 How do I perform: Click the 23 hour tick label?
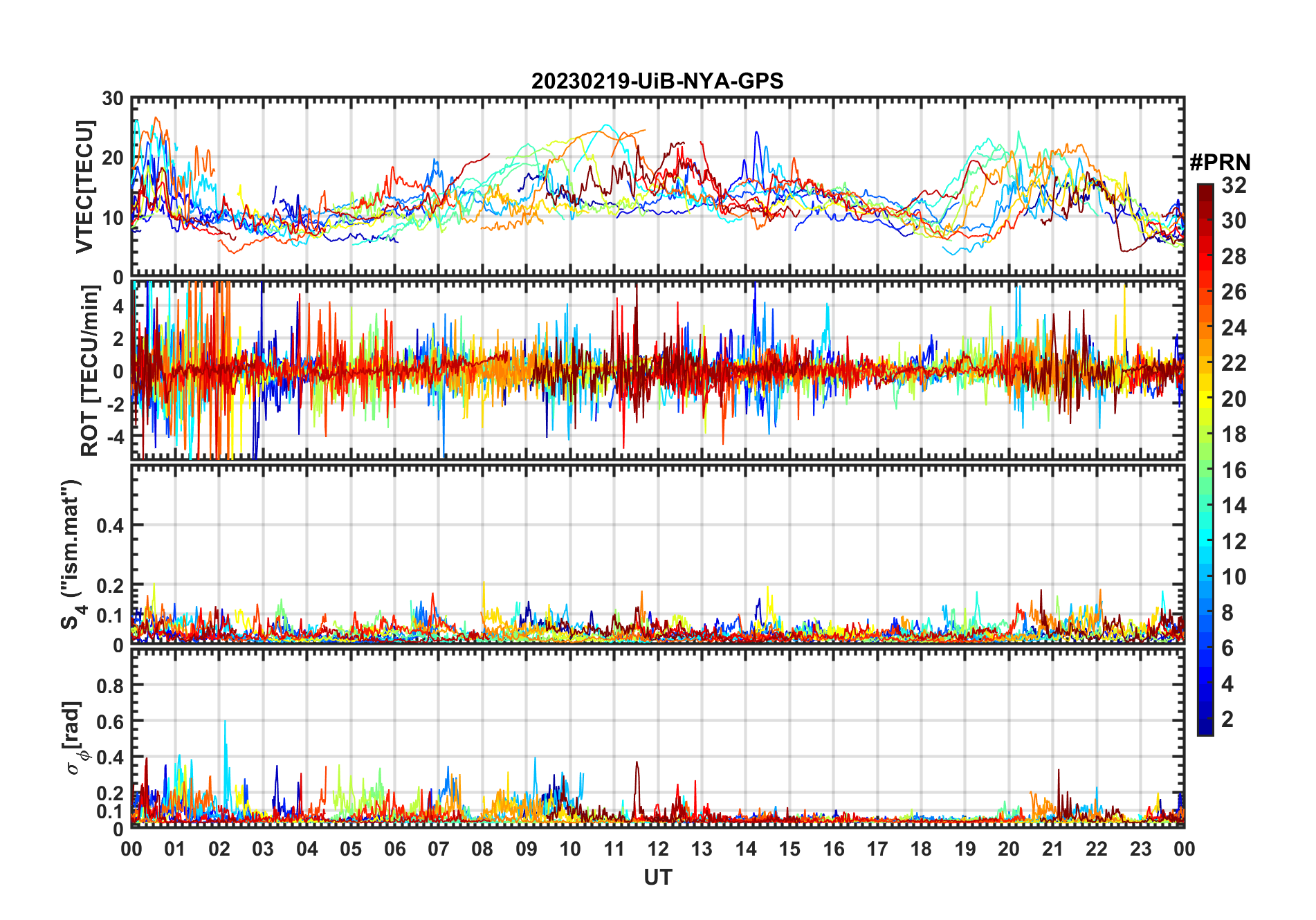pyautogui.click(x=1140, y=849)
